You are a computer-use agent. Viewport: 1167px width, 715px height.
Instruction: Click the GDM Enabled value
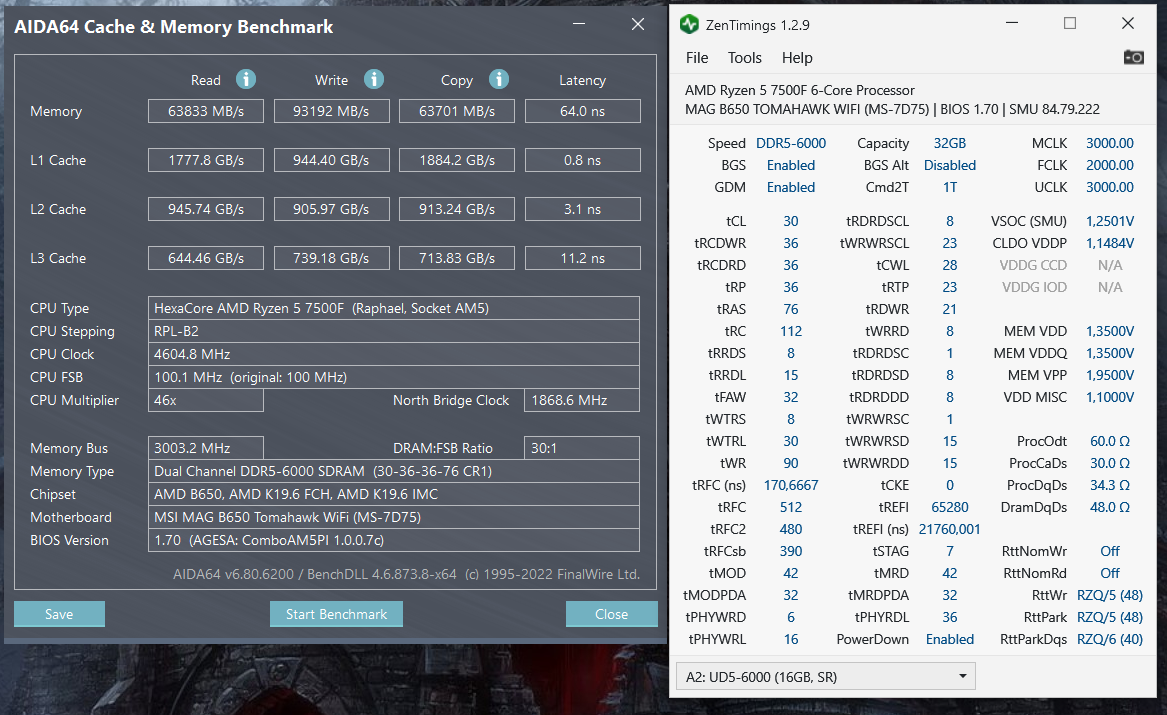[790, 187]
